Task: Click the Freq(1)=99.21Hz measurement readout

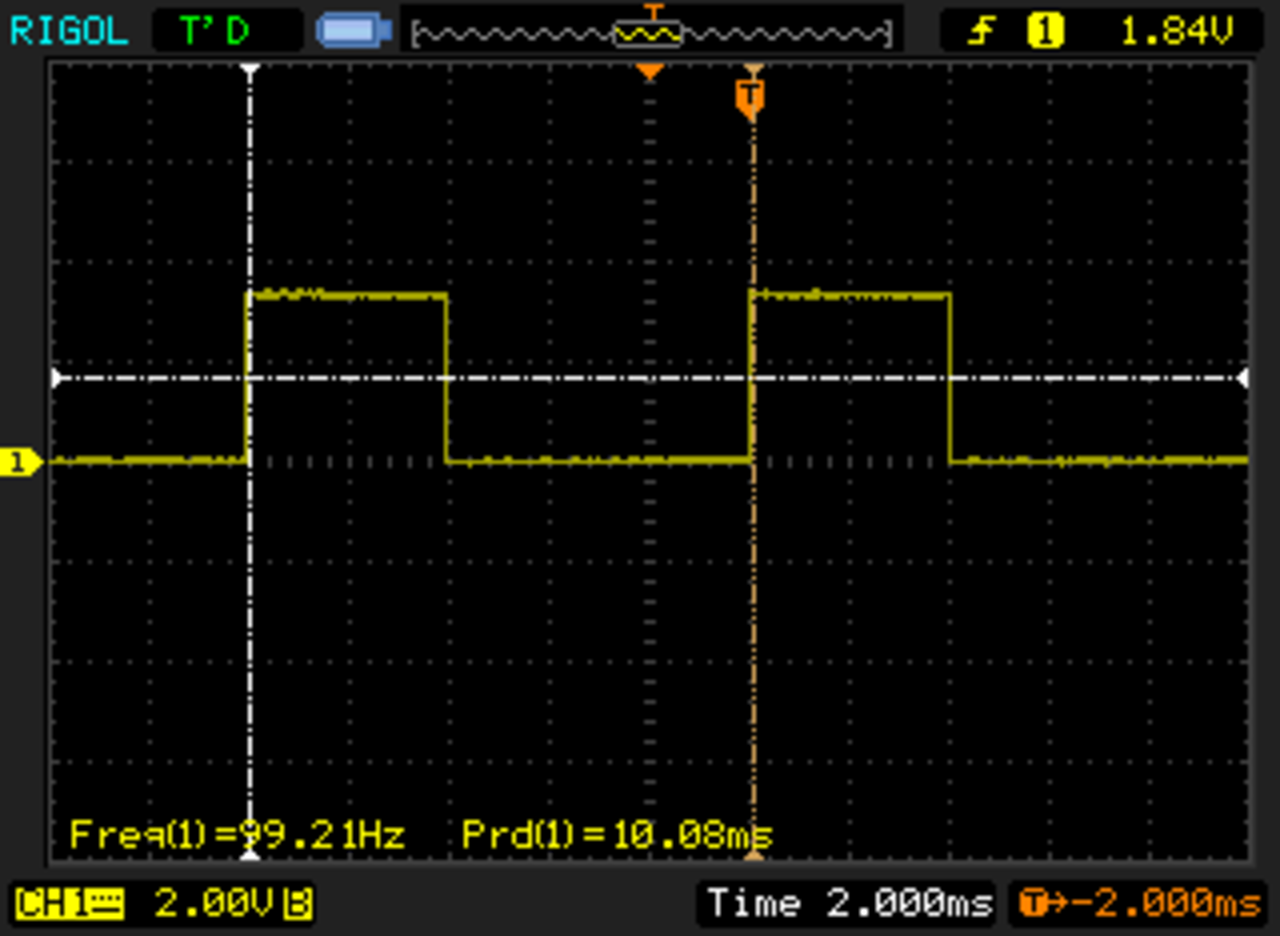Action: (x=237, y=834)
